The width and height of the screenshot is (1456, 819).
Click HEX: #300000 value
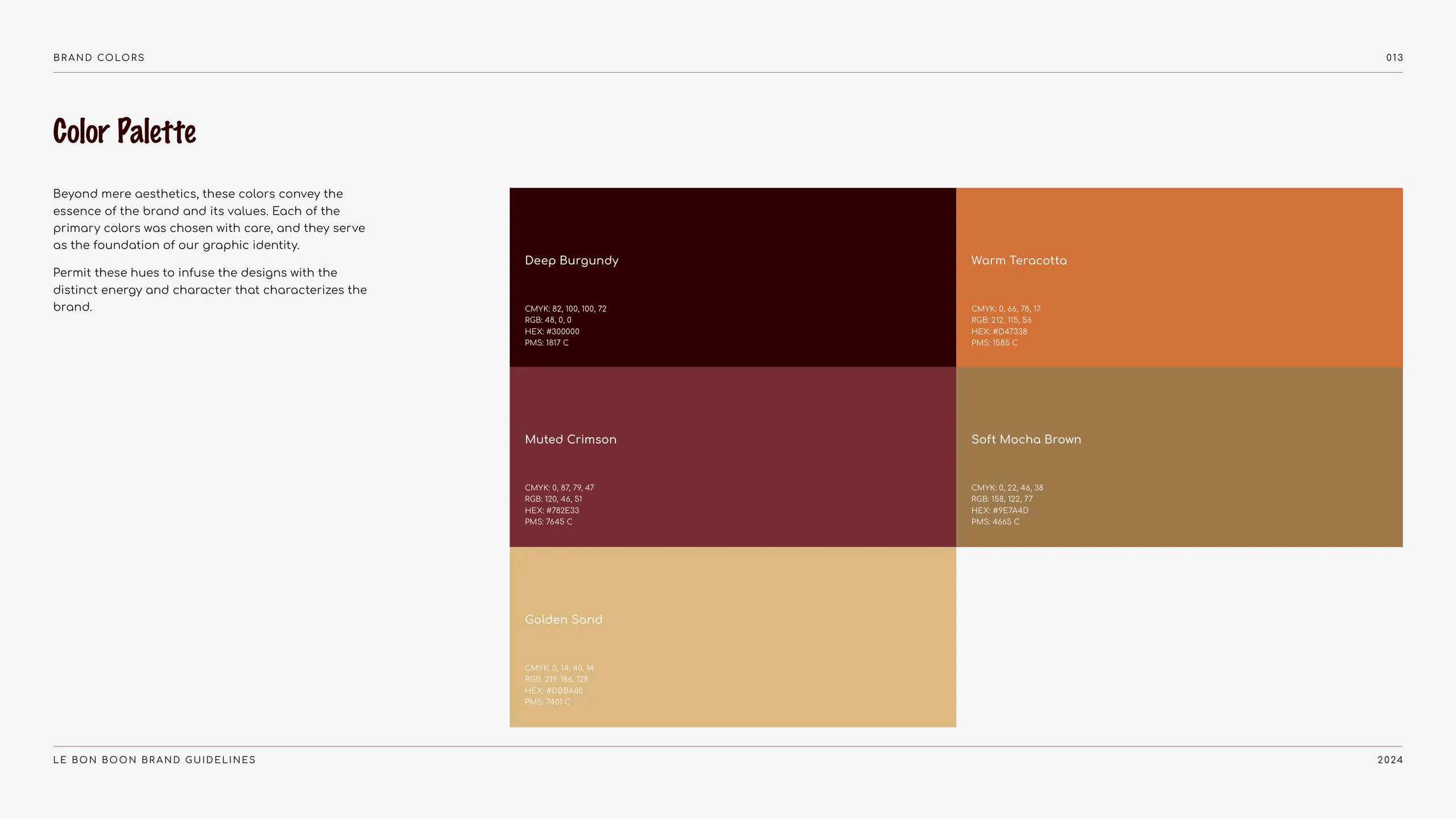pyautogui.click(x=552, y=332)
